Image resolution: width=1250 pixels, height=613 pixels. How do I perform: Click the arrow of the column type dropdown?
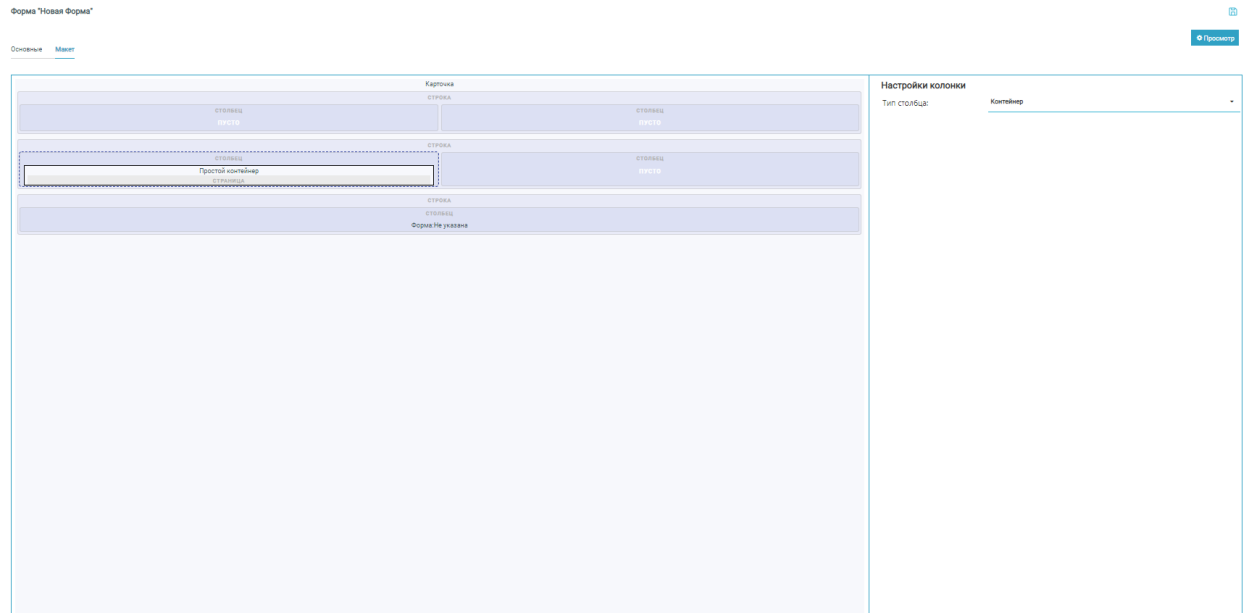click(1232, 101)
